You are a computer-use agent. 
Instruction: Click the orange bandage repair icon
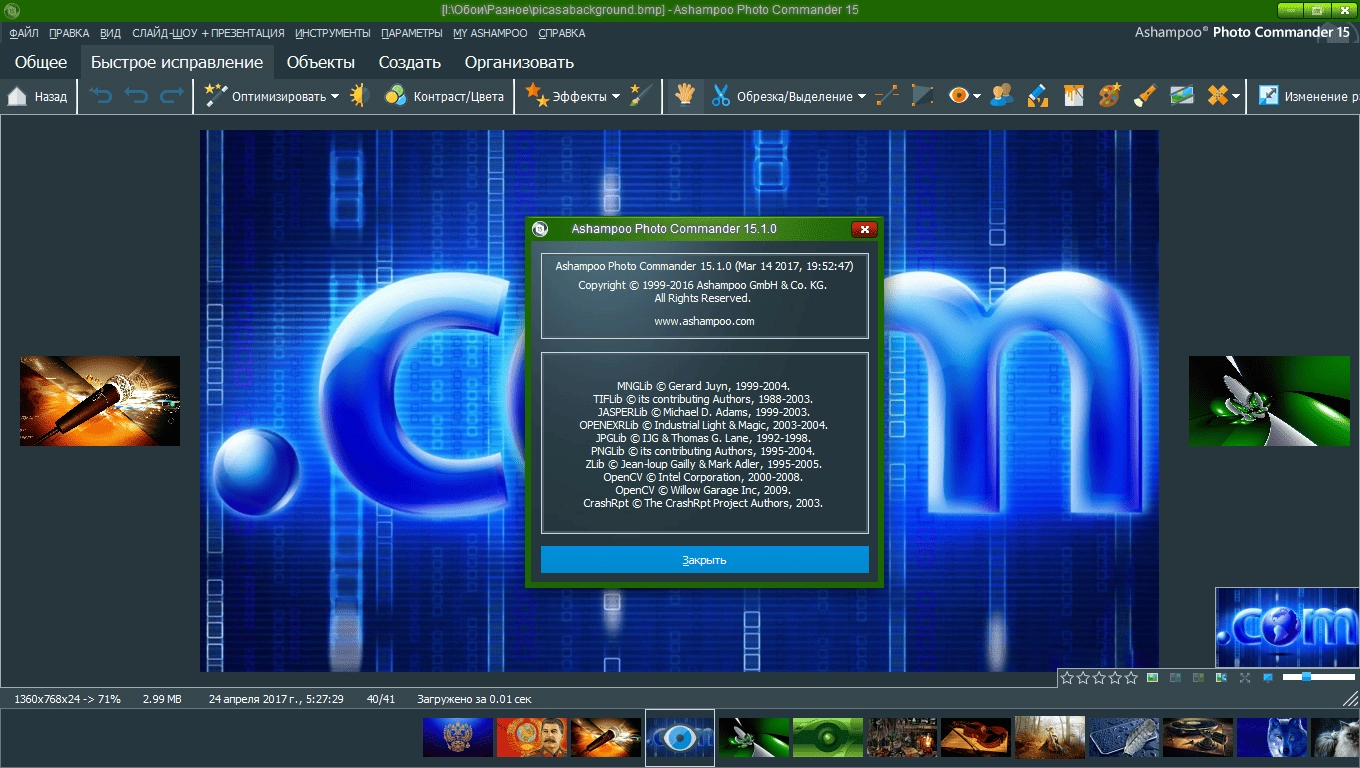[x=1217, y=96]
